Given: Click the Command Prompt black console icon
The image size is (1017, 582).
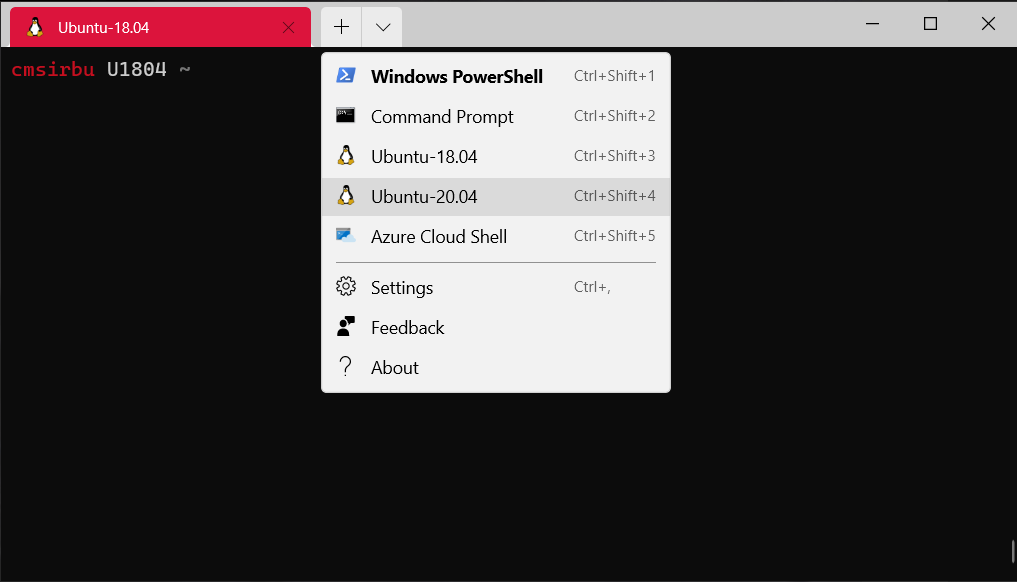Looking at the screenshot, I should tap(346, 115).
